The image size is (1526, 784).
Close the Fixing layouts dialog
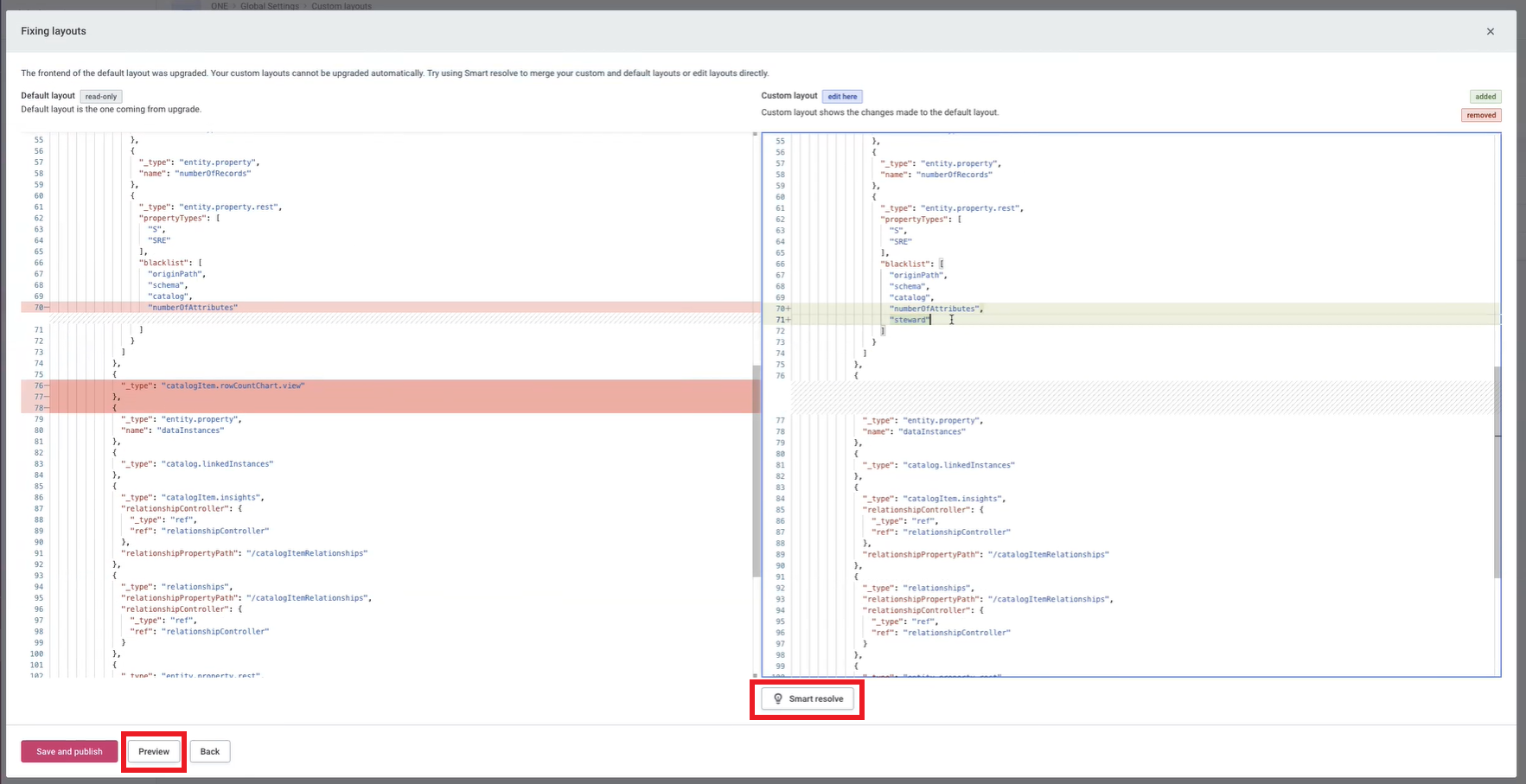[x=1491, y=31]
